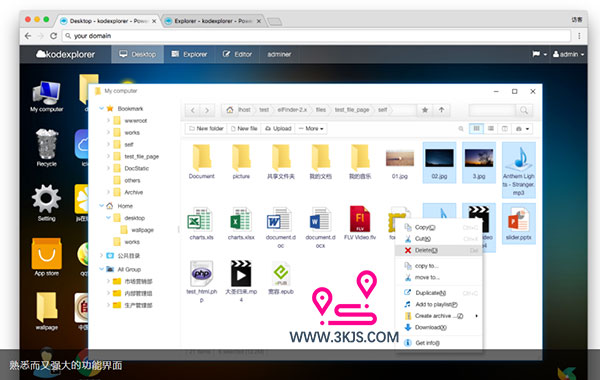Click the search magnifier in file manager
Image resolution: width=600 pixels, height=380 pixels.
pyautogui.click(x=523, y=110)
